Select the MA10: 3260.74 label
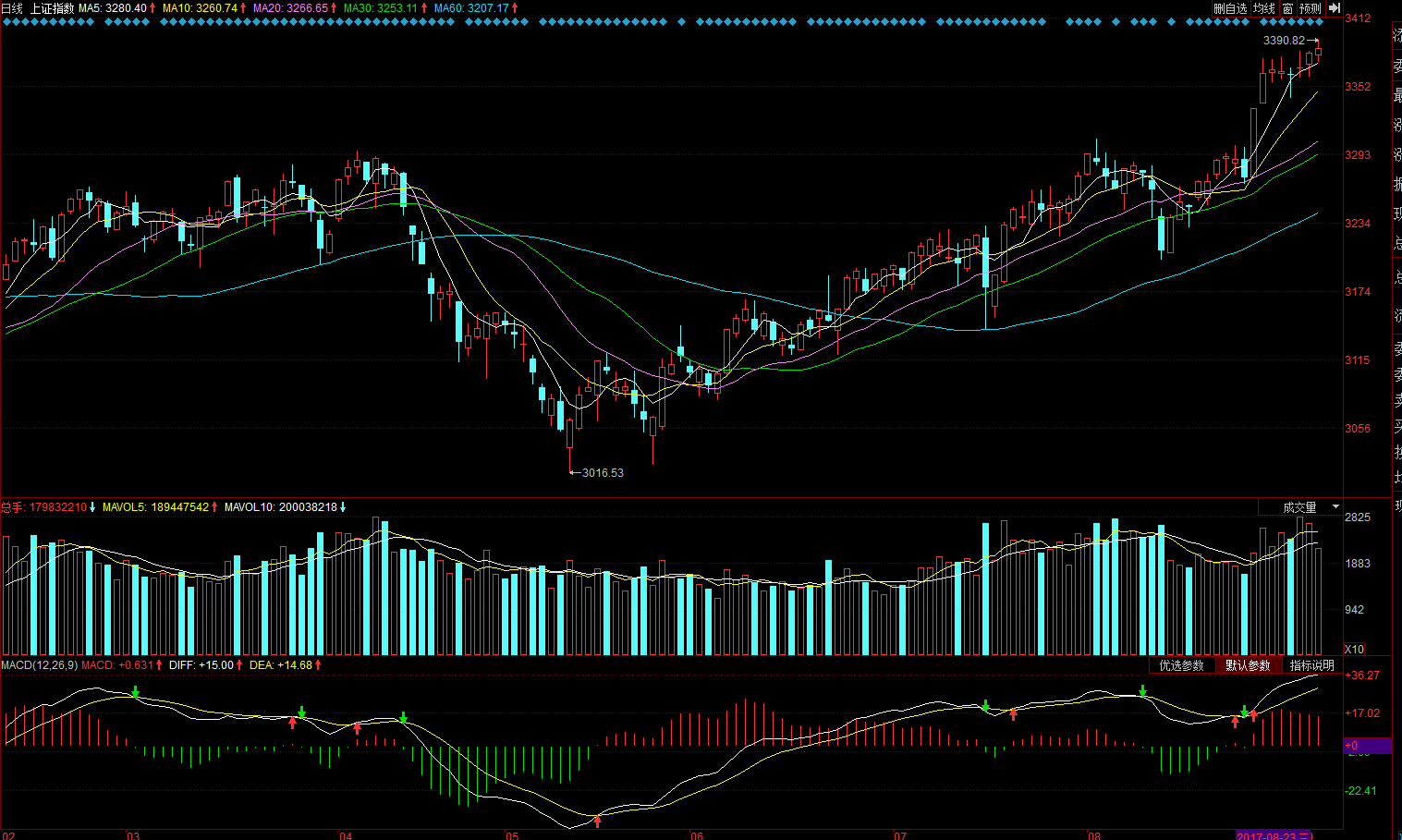Image resolution: width=1402 pixels, height=840 pixels. (x=200, y=8)
